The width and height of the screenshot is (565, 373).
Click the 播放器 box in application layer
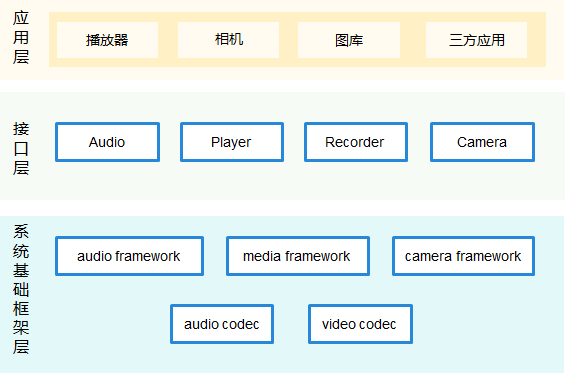[107, 40]
